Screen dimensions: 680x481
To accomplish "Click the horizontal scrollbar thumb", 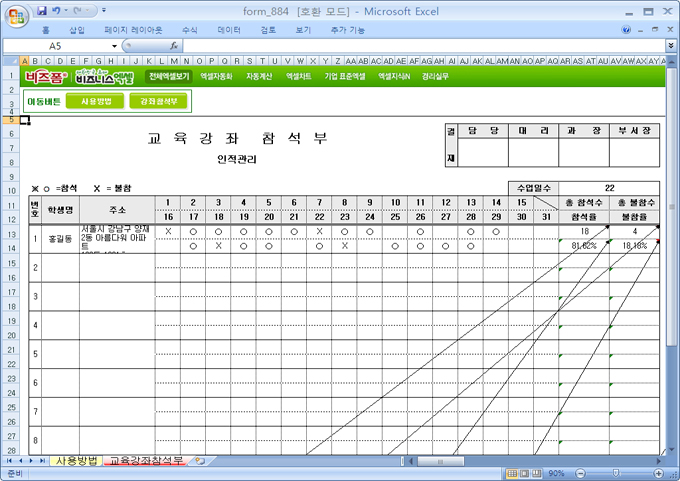I will (438, 461).
